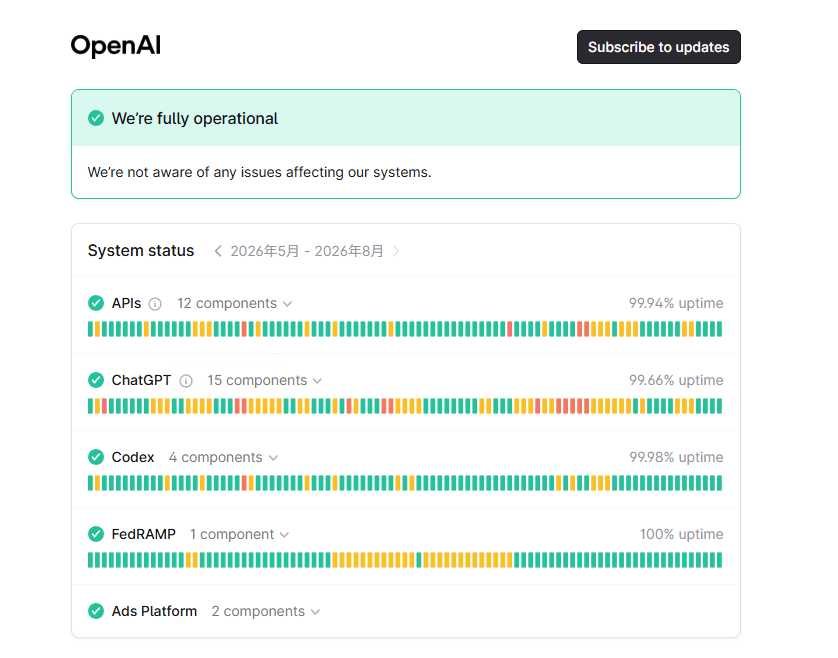This screenshot has height=658, width=838.
Task: Click the green check icon beside FedRAMP
Action: click(x=96, y=534)
